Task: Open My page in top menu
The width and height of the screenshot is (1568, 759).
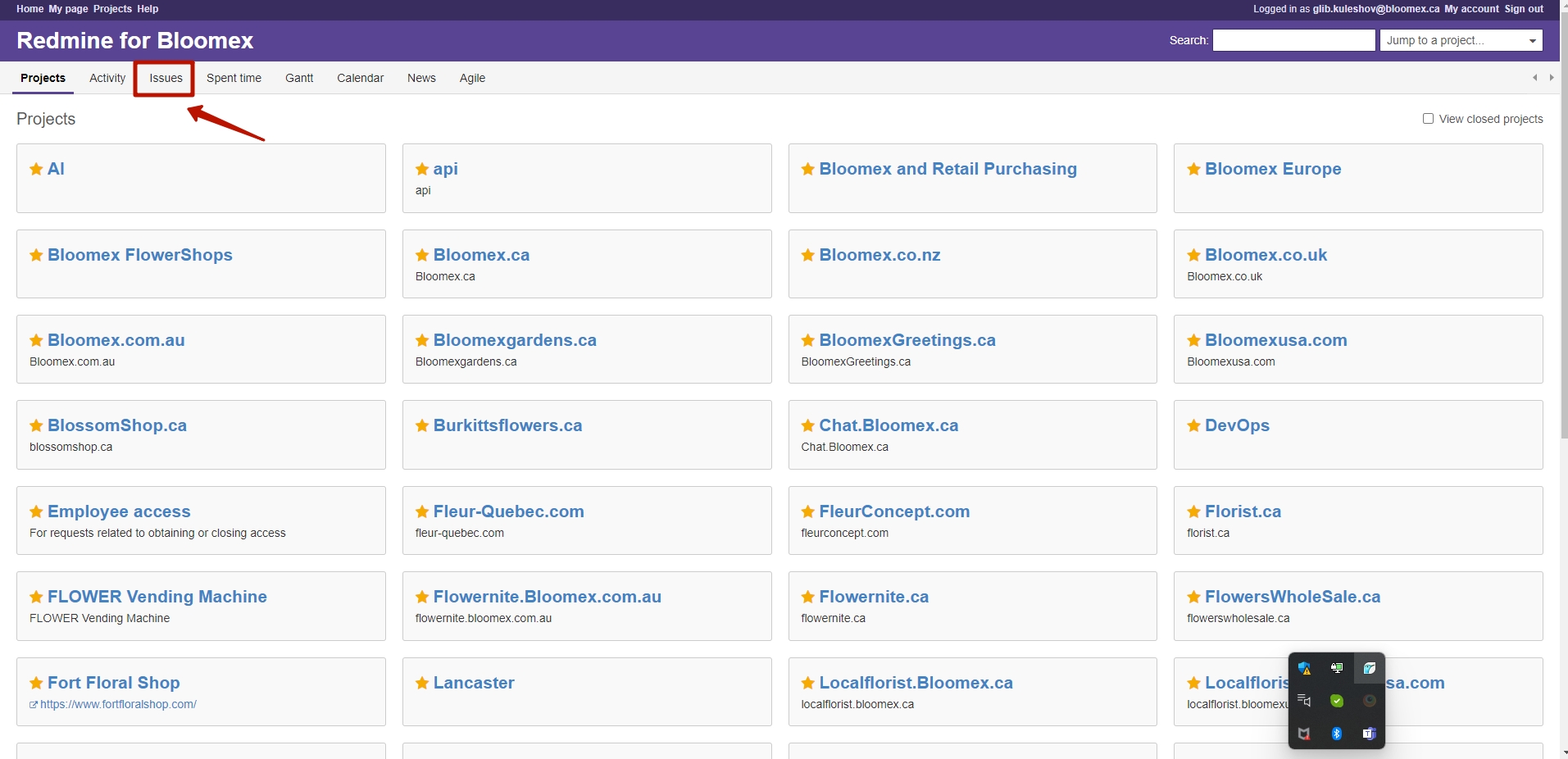Action: point(68,9)
